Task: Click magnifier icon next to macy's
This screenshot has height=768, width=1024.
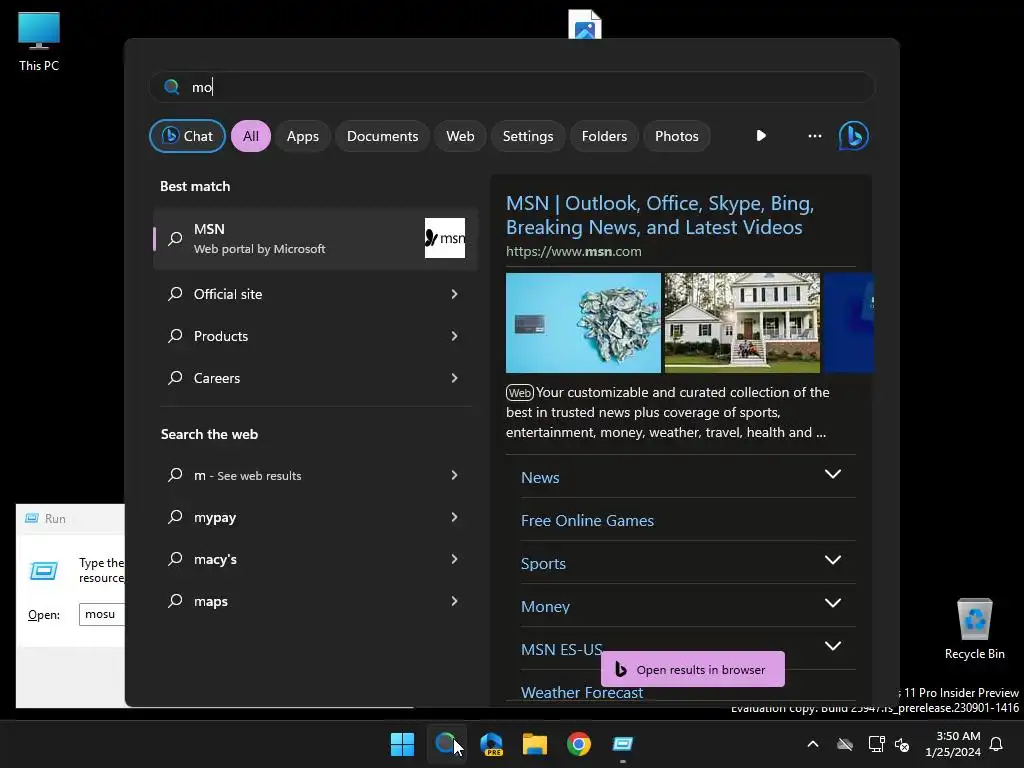Action: click(175, 559)
